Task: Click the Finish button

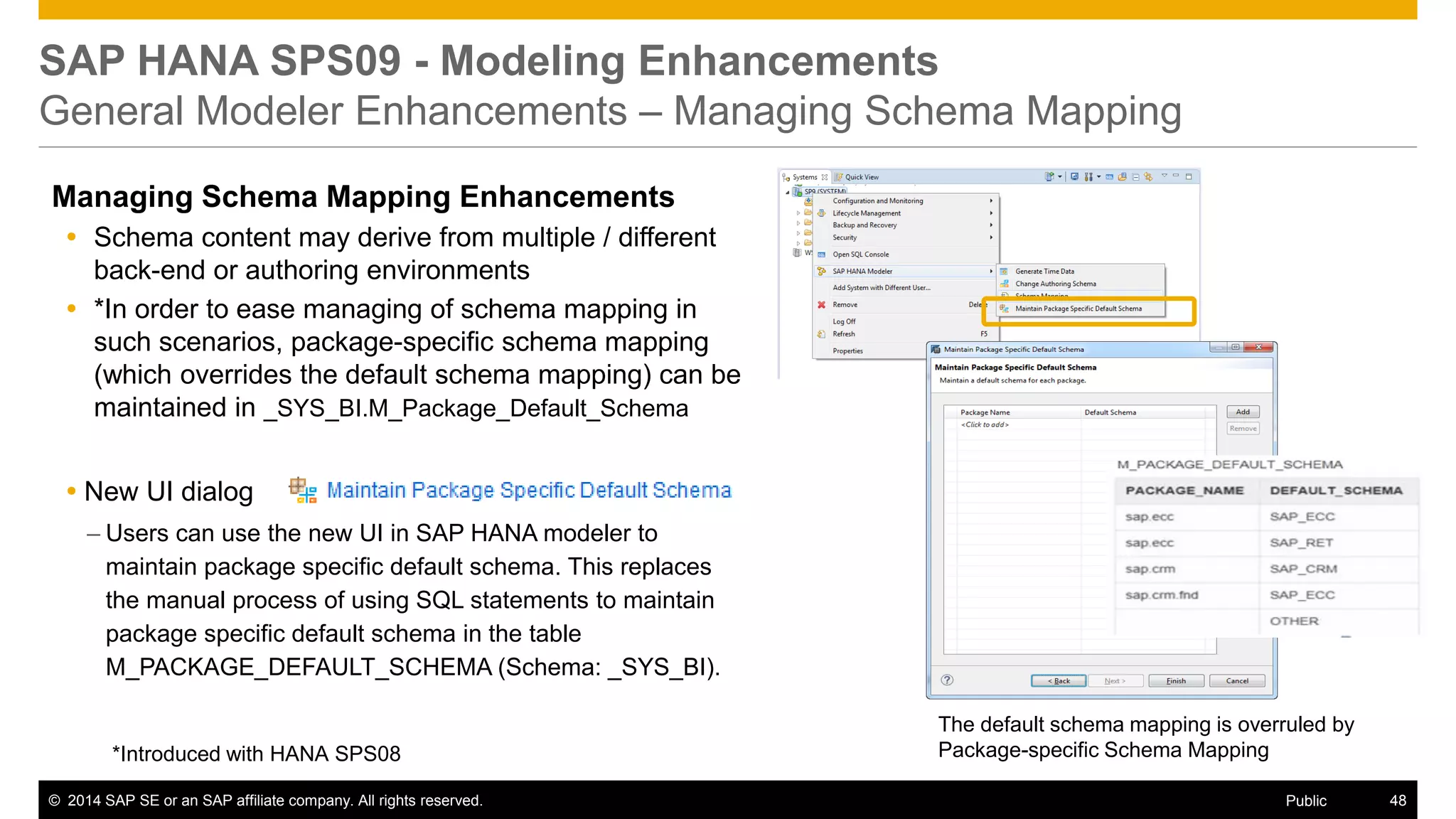Action: (x=1176, y=680)
